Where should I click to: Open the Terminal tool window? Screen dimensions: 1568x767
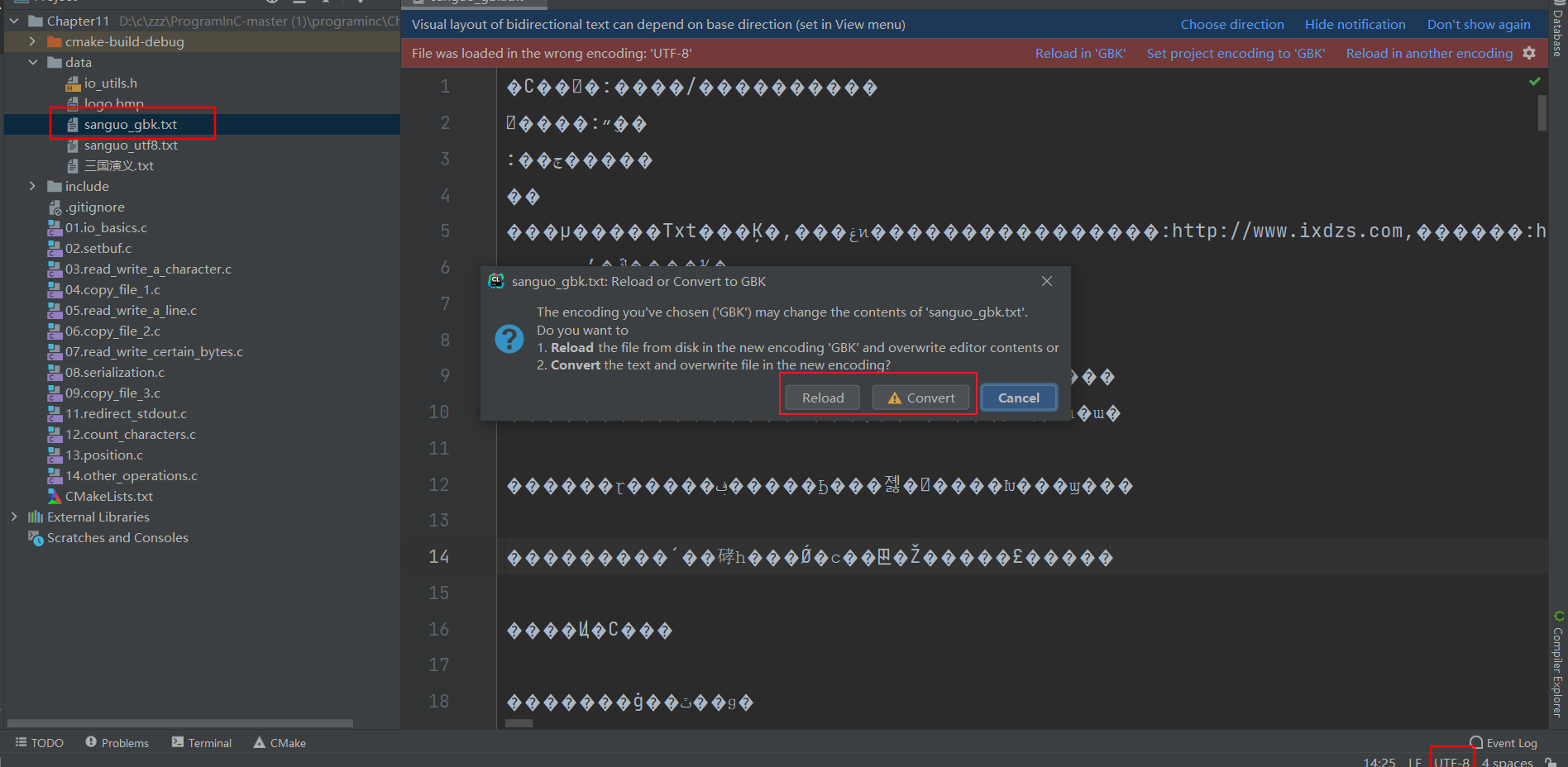click(x=202, y=743)
